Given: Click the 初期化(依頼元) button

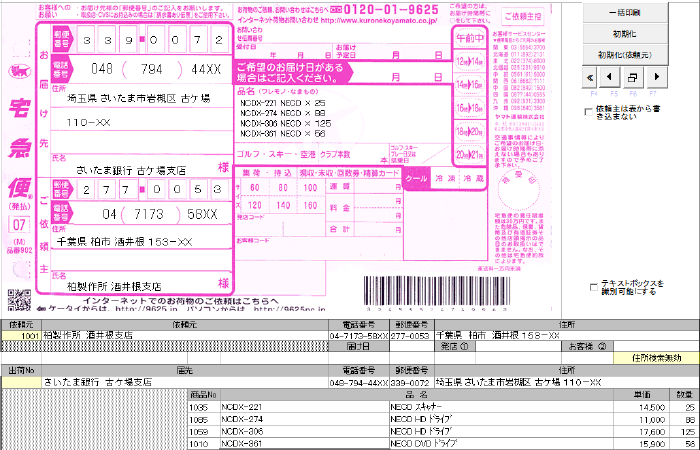Looking at the screenshot, I should (625, 55).
